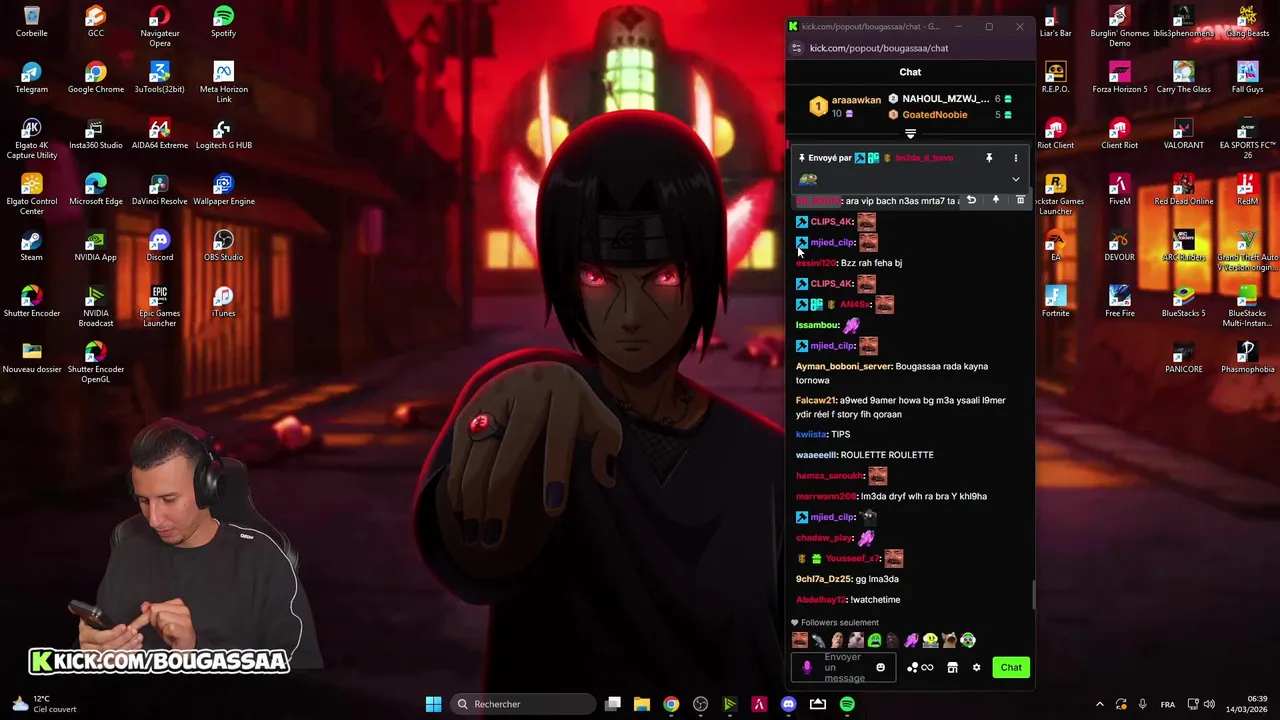Screen dimensions: 1280x720
Task: Unpin the pinned message with pin icon
Action: coord(989,158)
